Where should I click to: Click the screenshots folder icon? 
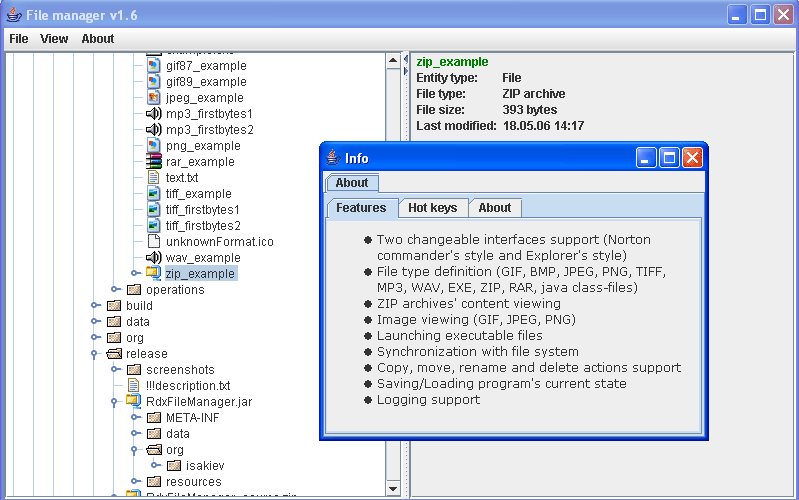click(134, 370)
